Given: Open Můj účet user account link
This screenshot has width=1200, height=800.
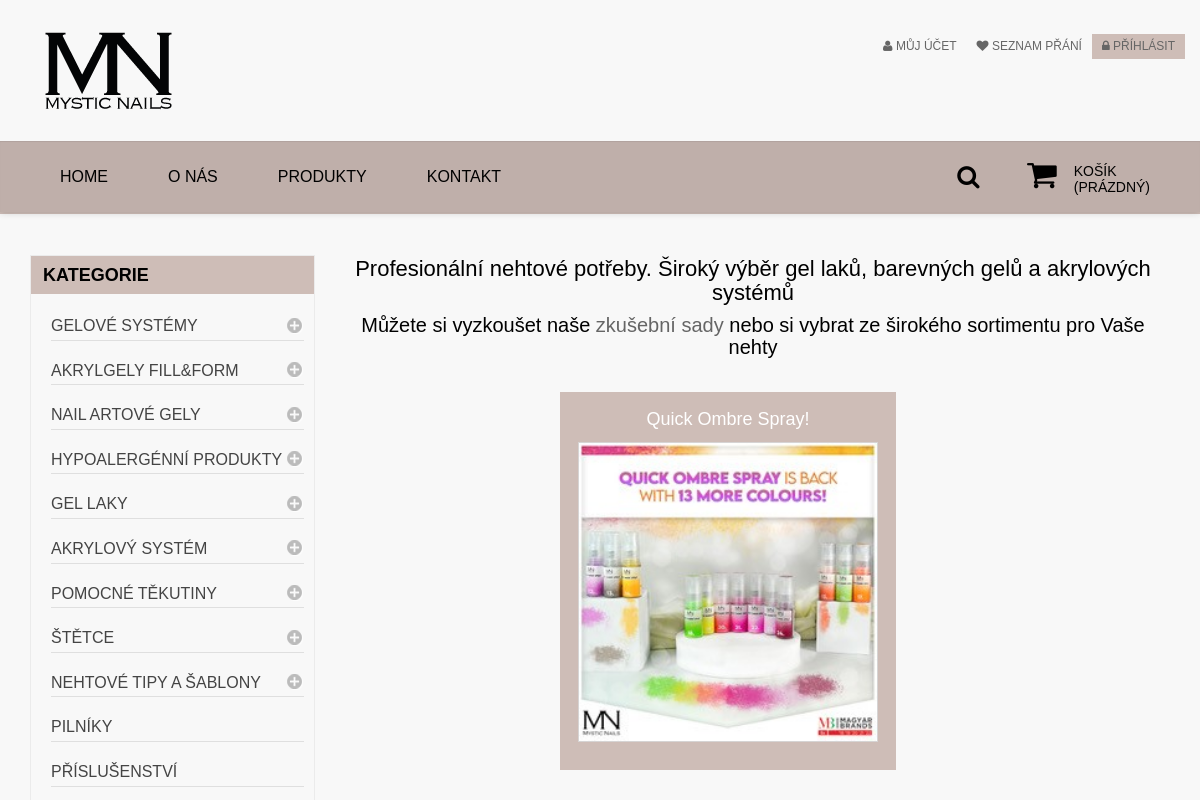Looking at the screenshot, I should 920,46.
